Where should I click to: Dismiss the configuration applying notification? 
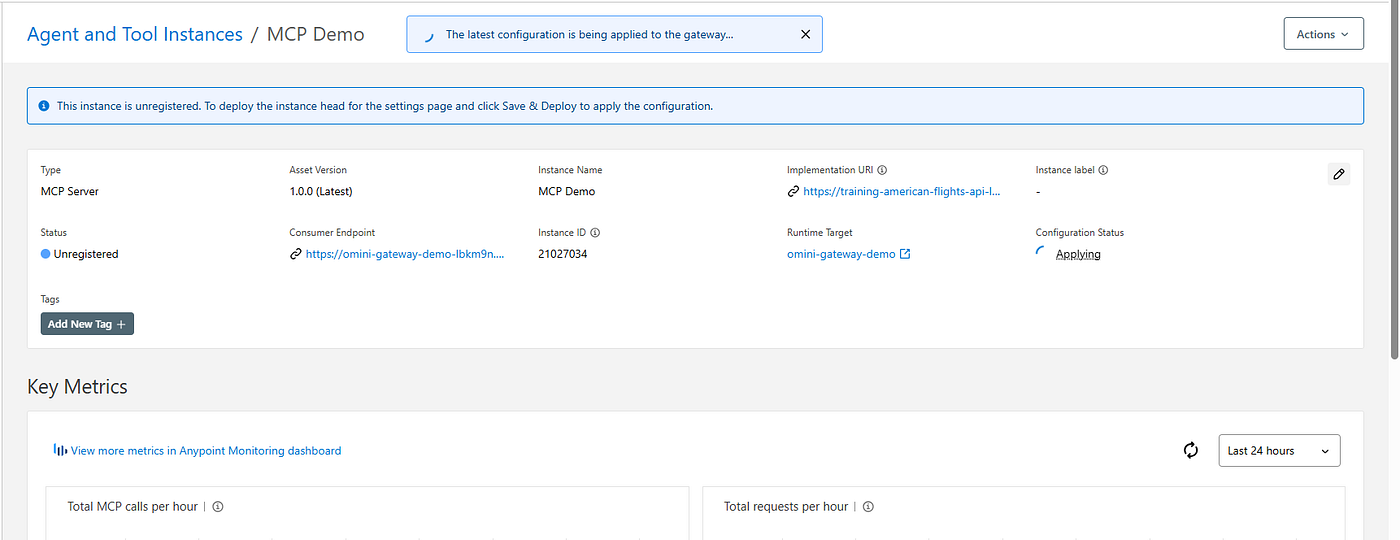(806, 34)
